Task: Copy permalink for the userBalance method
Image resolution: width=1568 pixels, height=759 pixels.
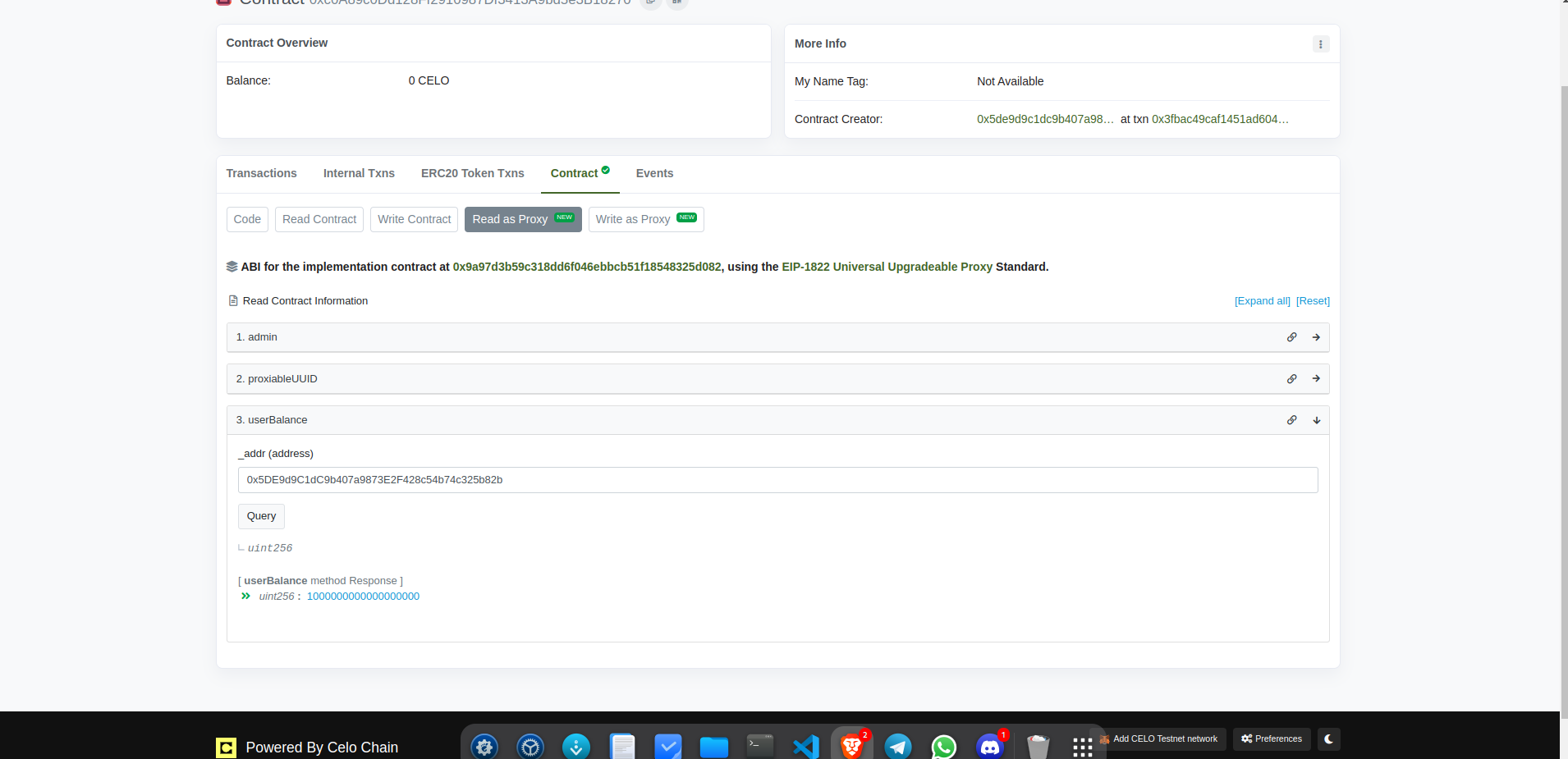Action: pos(1291,420)
